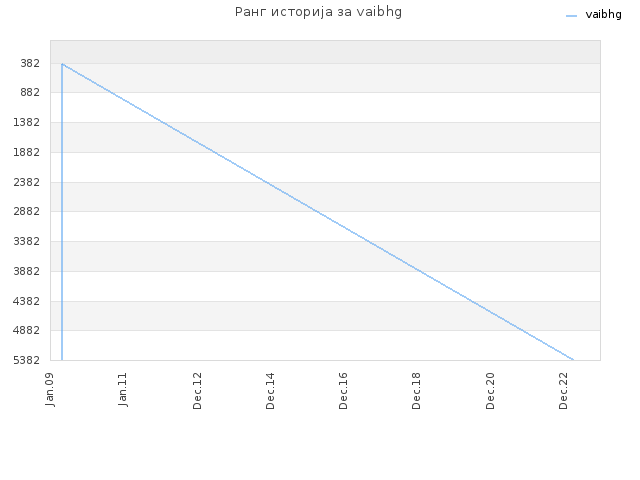Screen dimensions: 640x480
Task: Click the chart title Ранг историја за vaibhg
Action: [x=318, y=12]
